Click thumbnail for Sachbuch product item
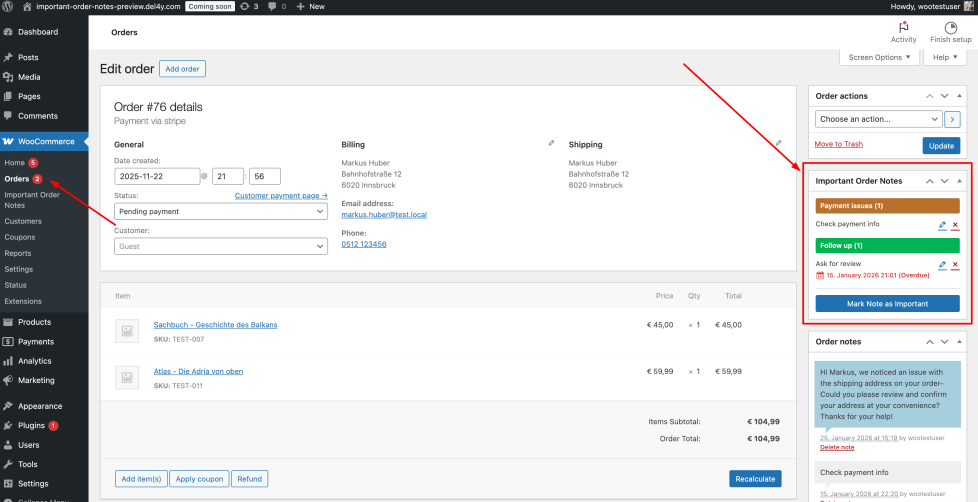 (x=127, y=330)
